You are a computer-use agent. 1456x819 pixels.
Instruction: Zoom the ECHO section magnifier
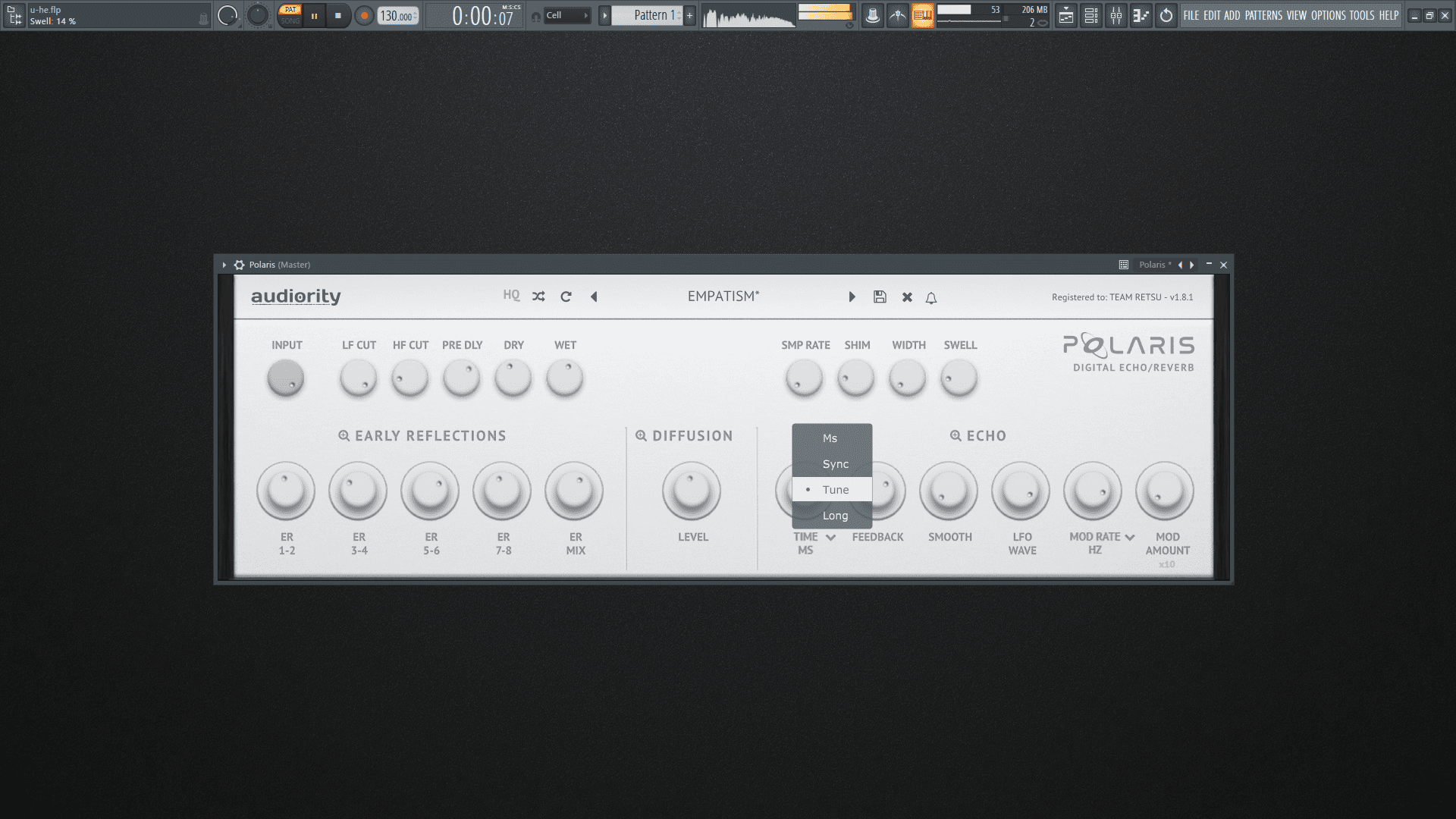pos(955,436)
